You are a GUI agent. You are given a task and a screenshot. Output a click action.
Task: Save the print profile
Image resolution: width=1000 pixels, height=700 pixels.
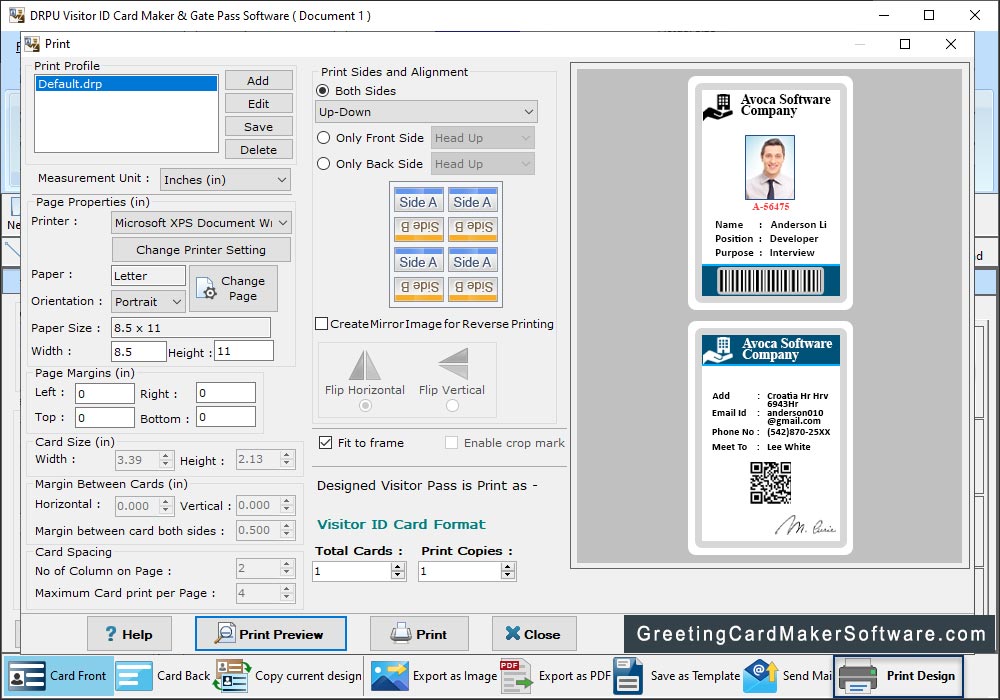pos(258,126)
